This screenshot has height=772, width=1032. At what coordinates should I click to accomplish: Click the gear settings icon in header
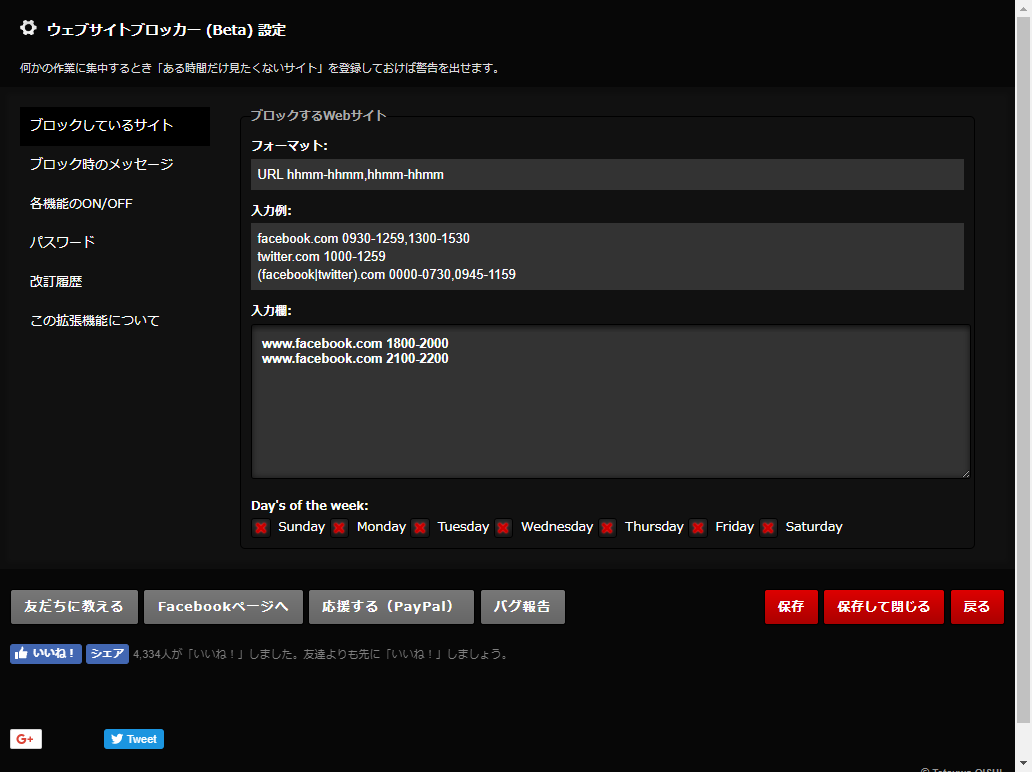point(28,28)
